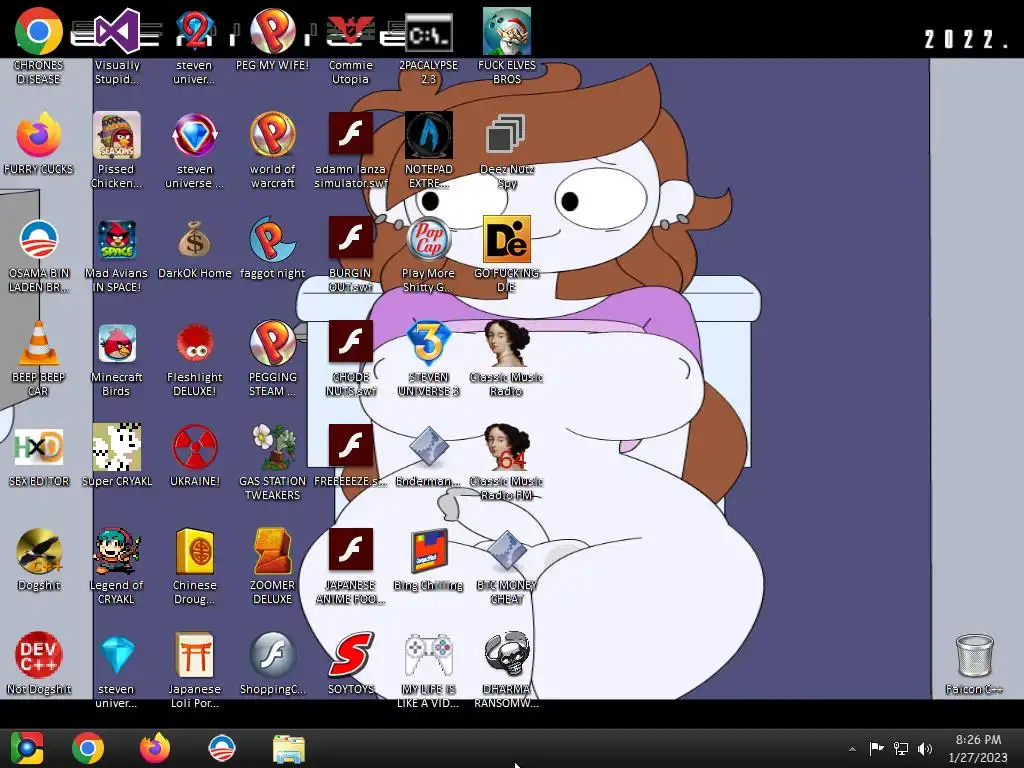The image size is (1024, 768).
Task: Select the BTC MONEY CHEAT icon
Action: pos(506,552)
